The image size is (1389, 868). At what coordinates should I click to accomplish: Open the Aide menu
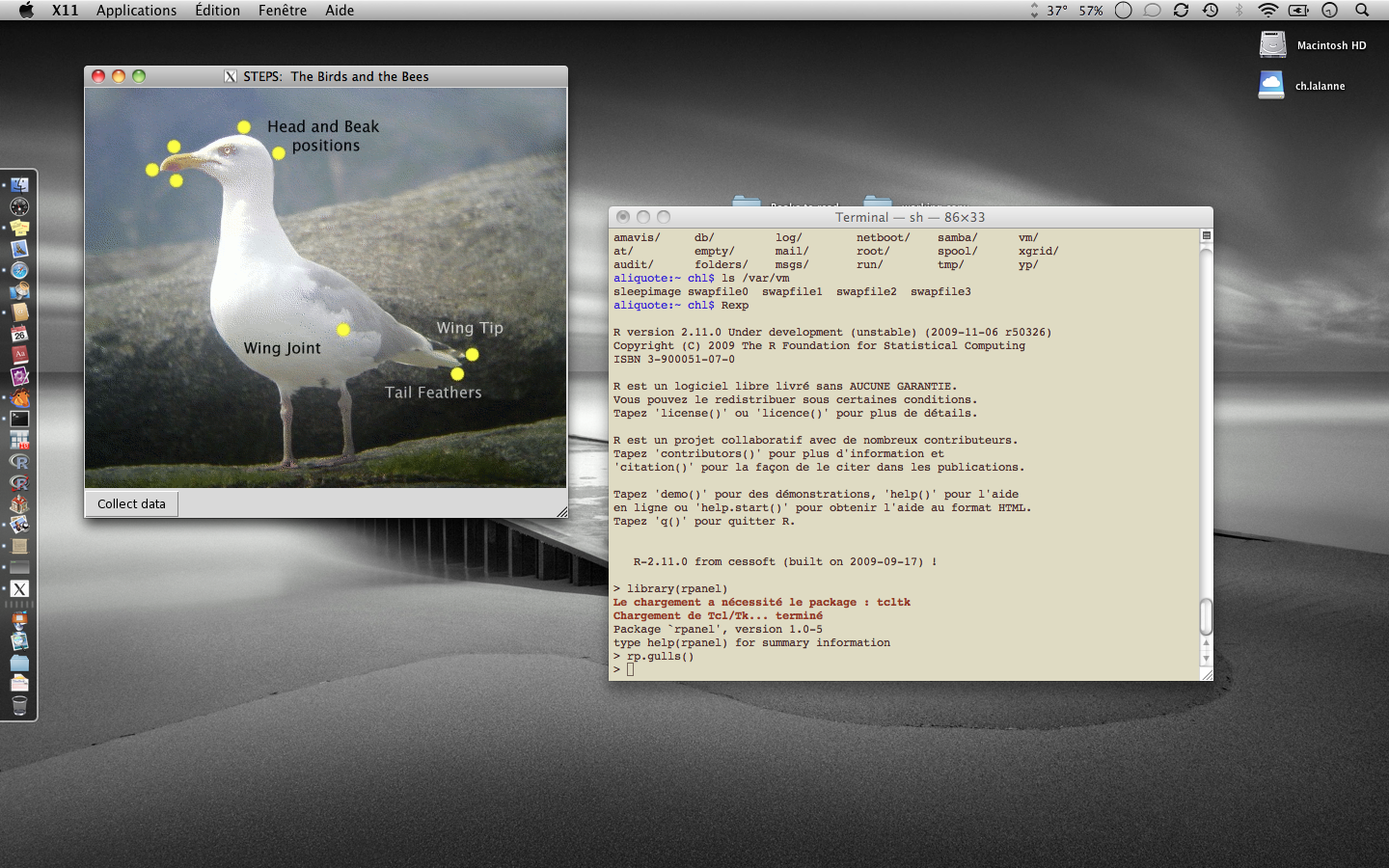340,11
